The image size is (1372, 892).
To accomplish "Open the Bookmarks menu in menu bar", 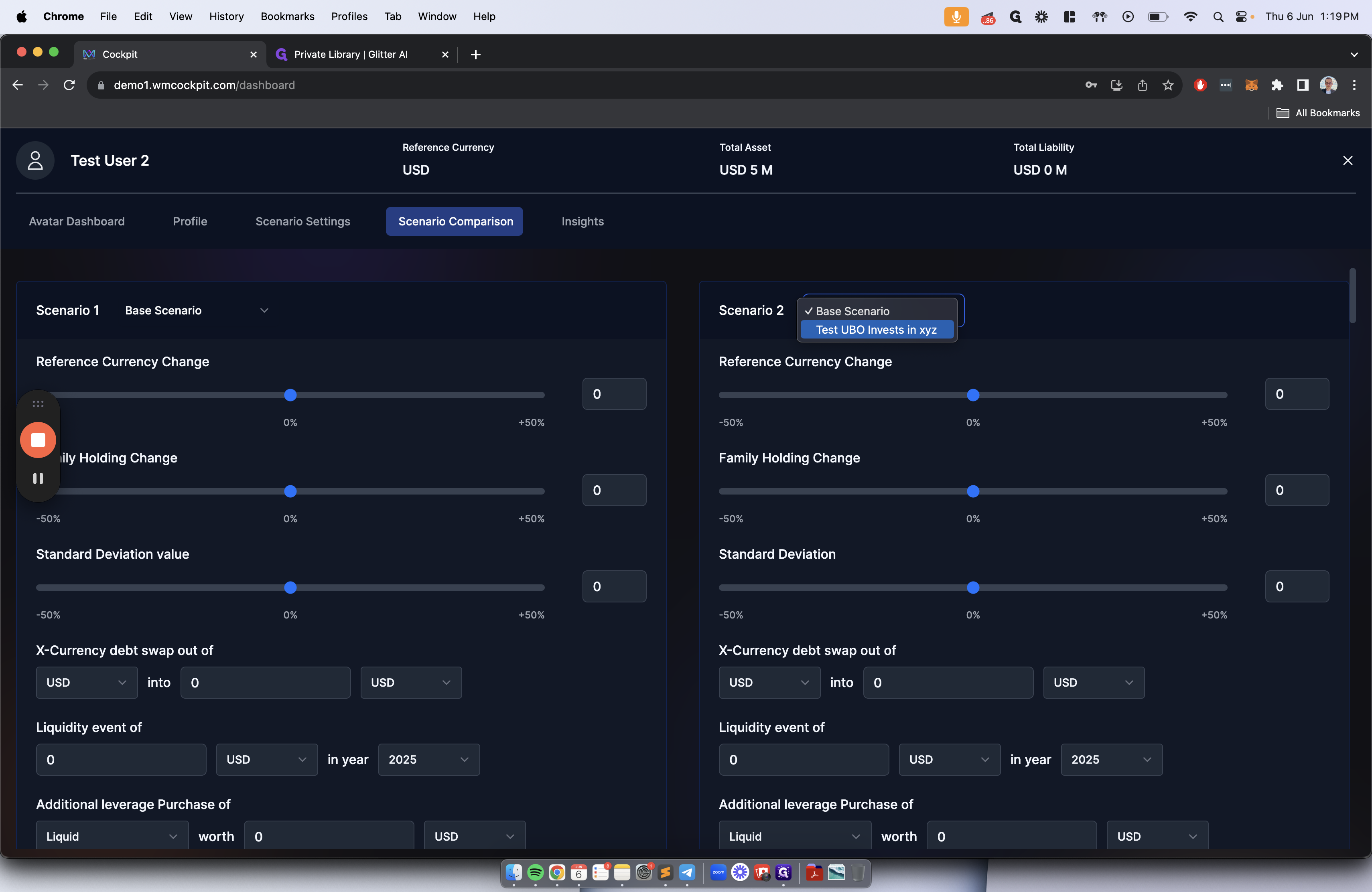I will [287, 17].
